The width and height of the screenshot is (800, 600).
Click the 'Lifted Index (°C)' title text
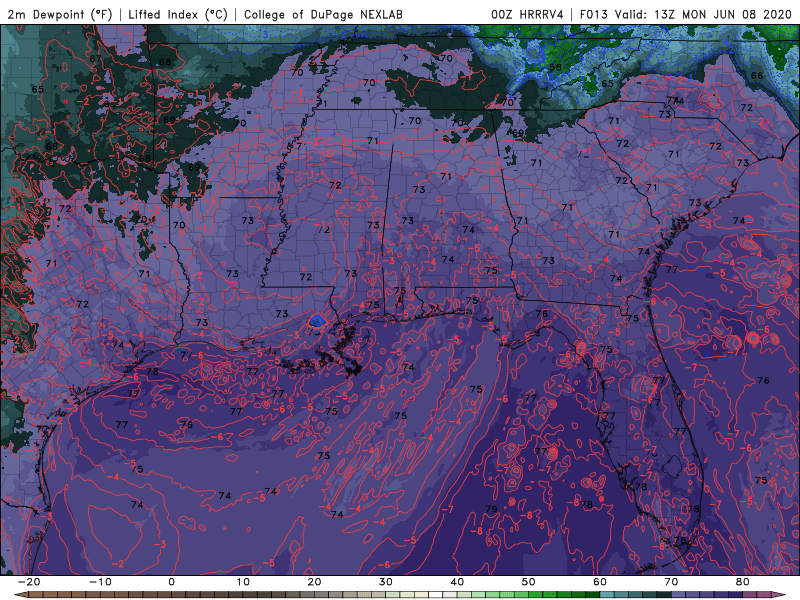[178, 14]
